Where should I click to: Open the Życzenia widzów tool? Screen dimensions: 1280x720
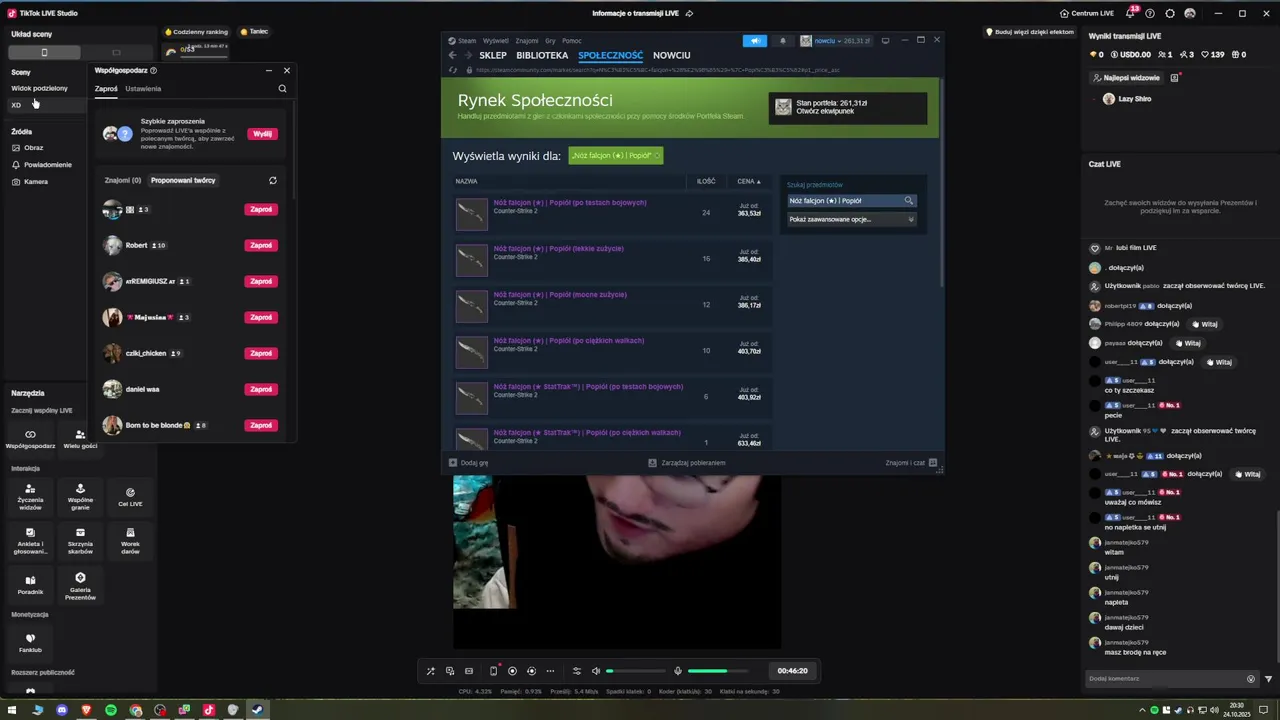point(30,496)
